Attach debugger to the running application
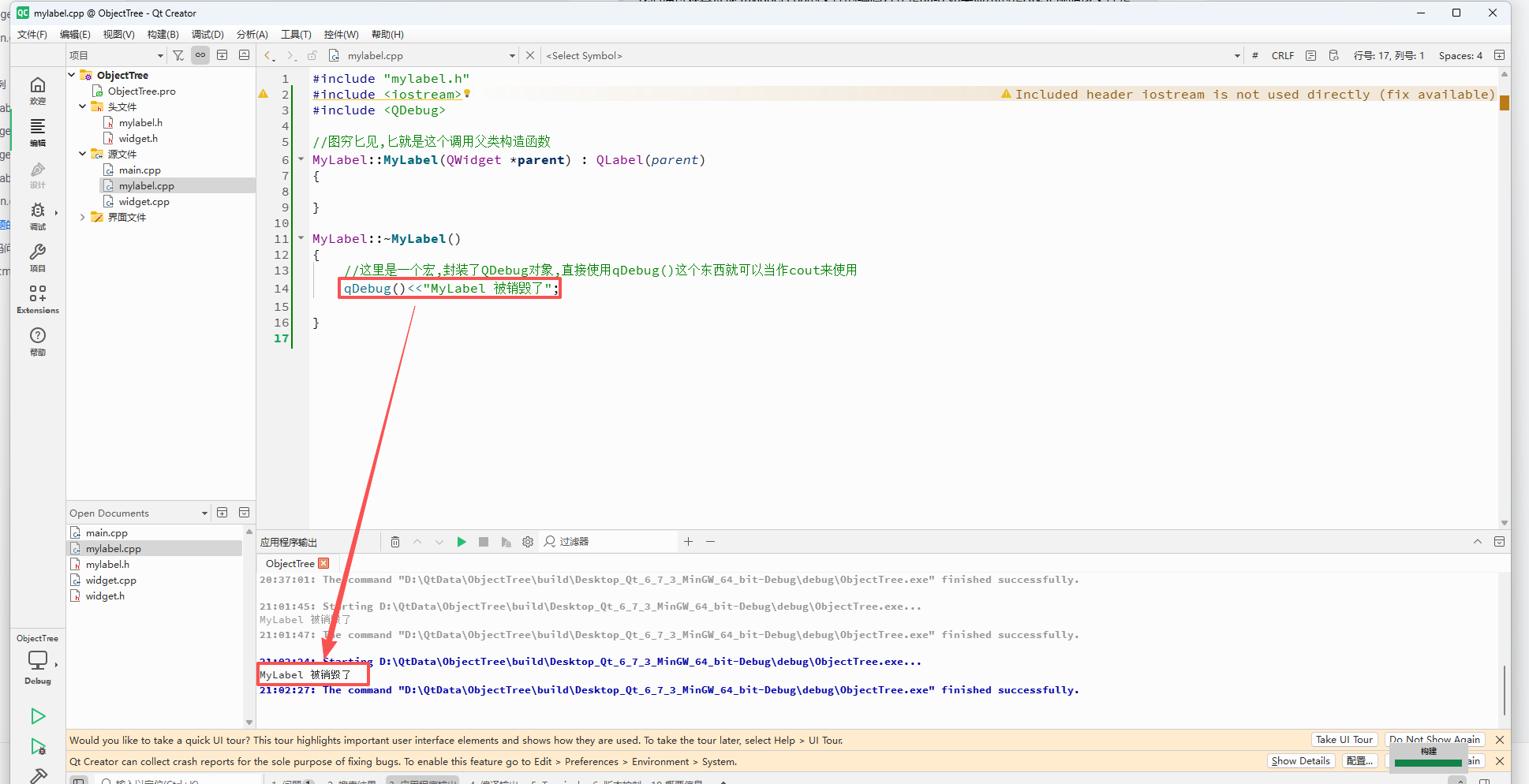 (x=506, y=542)
